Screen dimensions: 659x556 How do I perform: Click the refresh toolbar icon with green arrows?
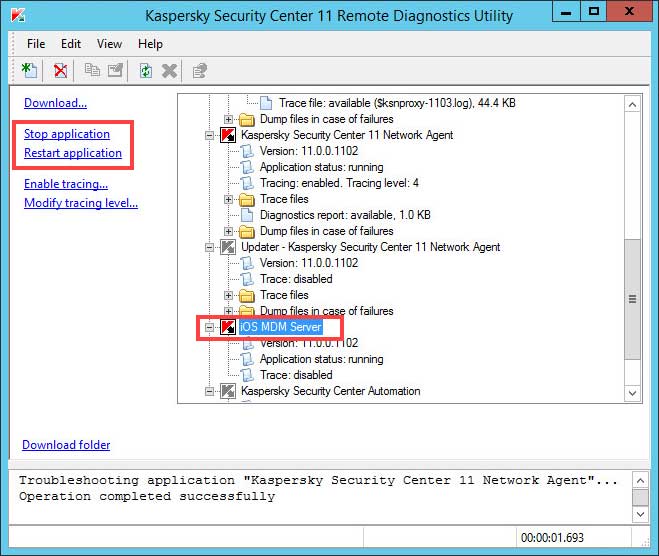[x=145, y=70]
